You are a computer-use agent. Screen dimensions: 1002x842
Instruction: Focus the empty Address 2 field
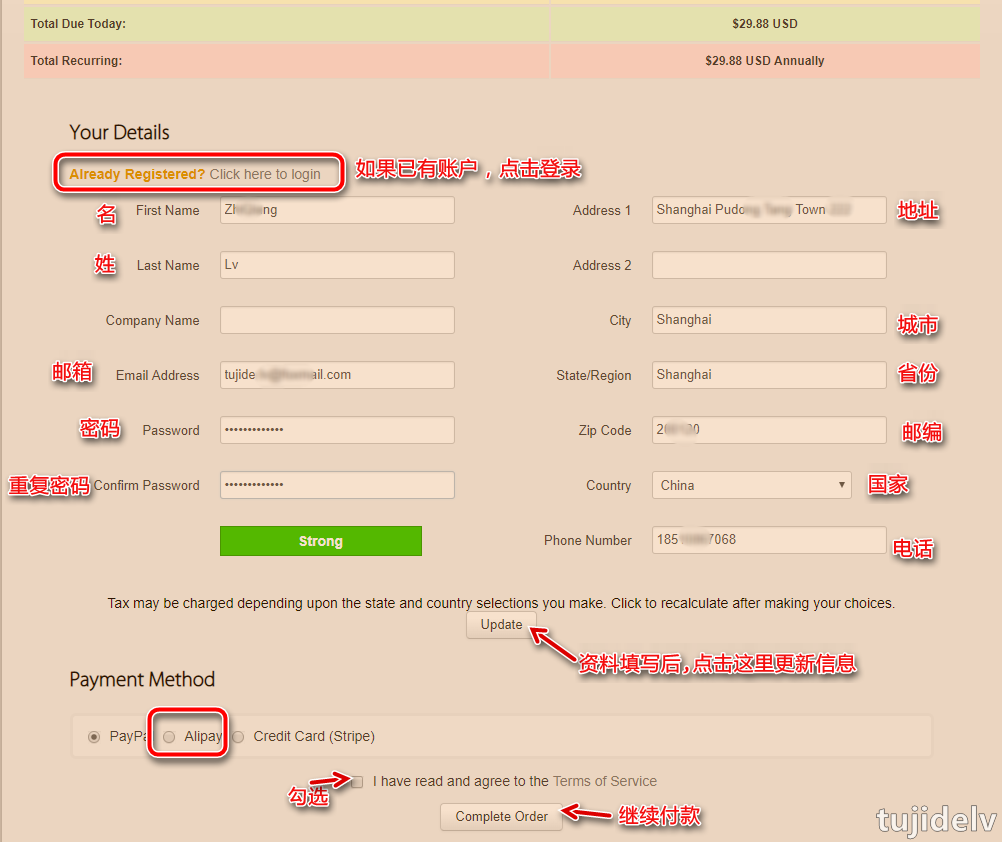click(768, 265)
